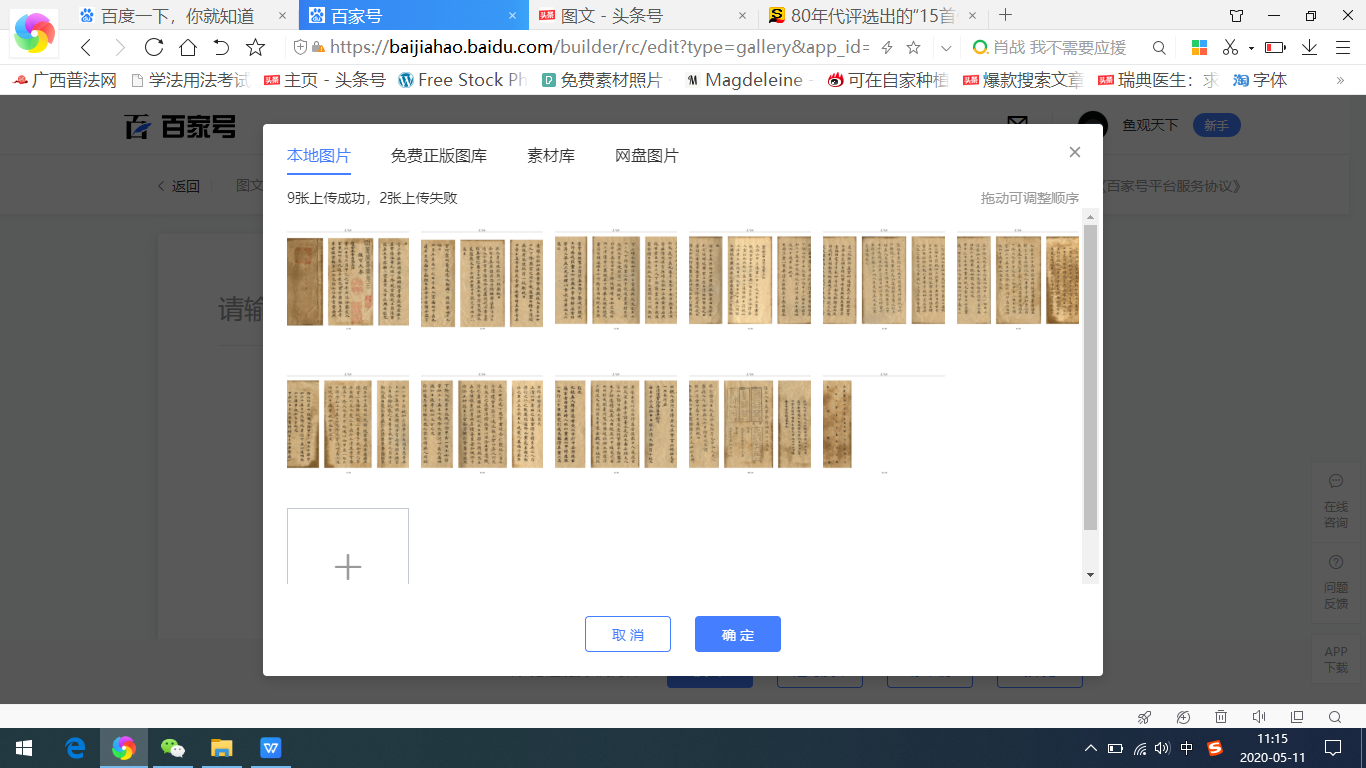The width and height of the screenshot is (1366, 768).
Task: Click the lightning speed mode icon
Action: (886, 47)
